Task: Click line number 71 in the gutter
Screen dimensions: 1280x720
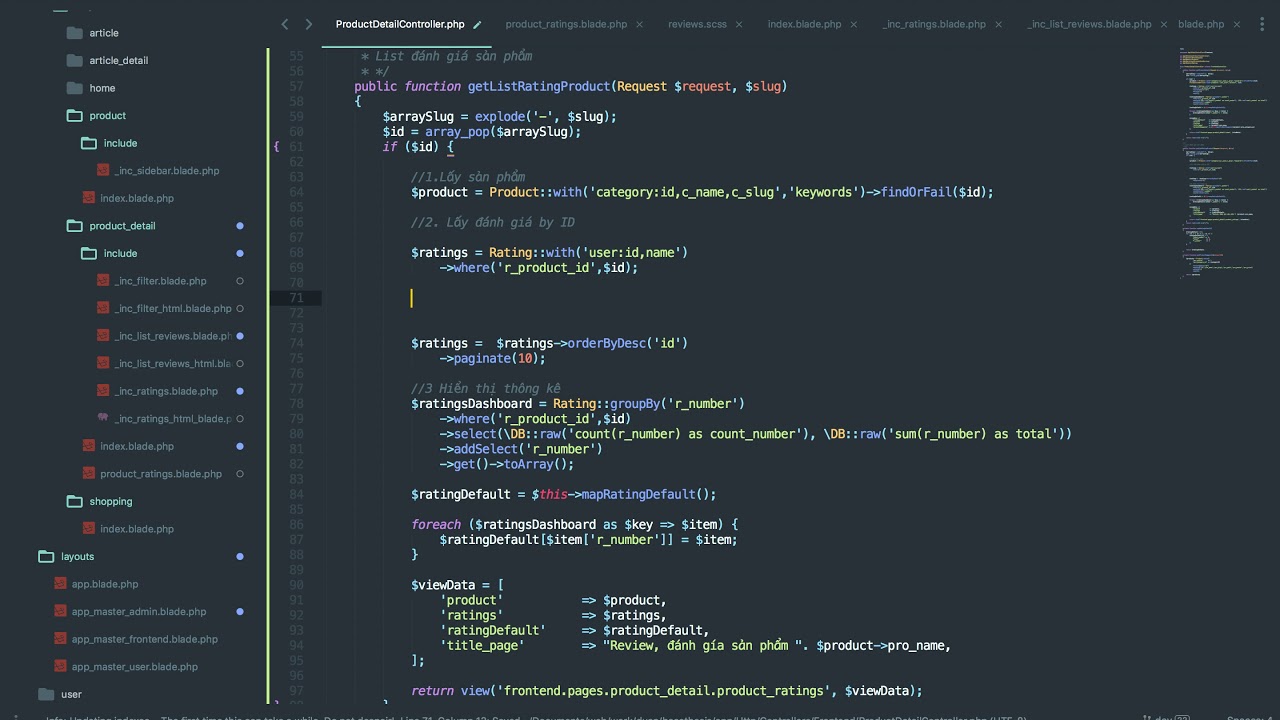Action: [296, 298]
